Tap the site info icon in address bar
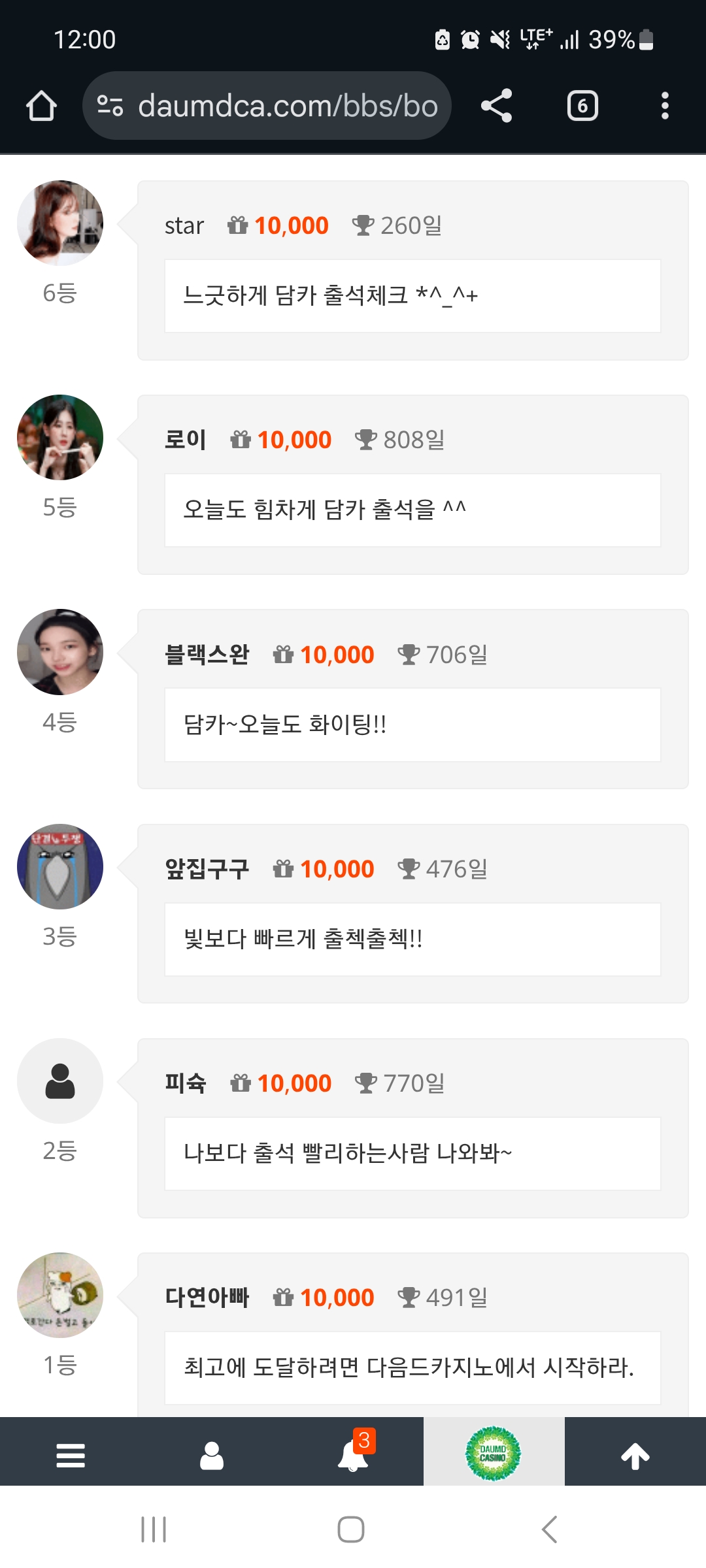The height and width of the screenshot is (1568, 706). (x=110, y=106)
